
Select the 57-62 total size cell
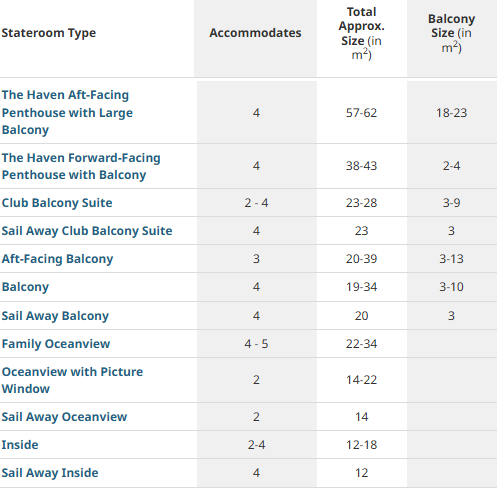coord(362,113)
